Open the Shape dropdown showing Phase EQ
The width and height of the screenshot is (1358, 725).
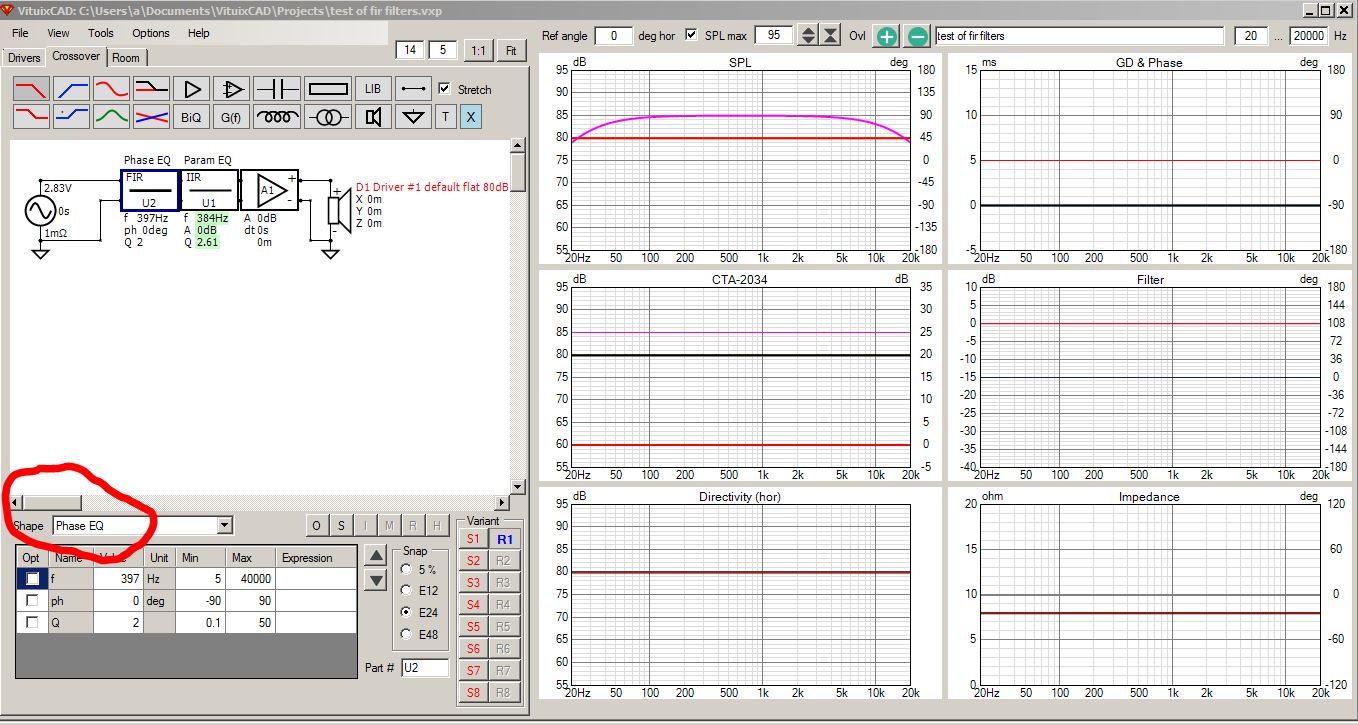point(143,525)
